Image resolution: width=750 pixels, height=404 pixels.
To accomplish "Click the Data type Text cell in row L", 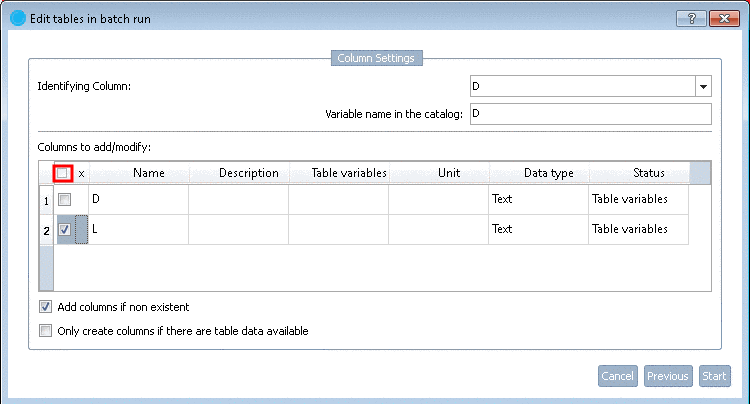I will (x=539, y=229).
